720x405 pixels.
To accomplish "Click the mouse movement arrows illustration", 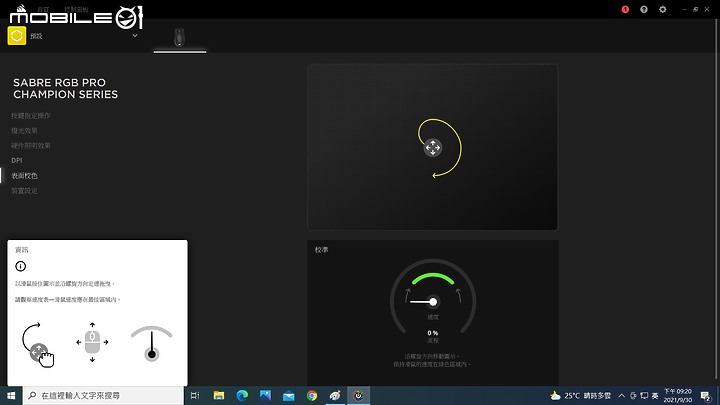I will click(x=92, y=342).
